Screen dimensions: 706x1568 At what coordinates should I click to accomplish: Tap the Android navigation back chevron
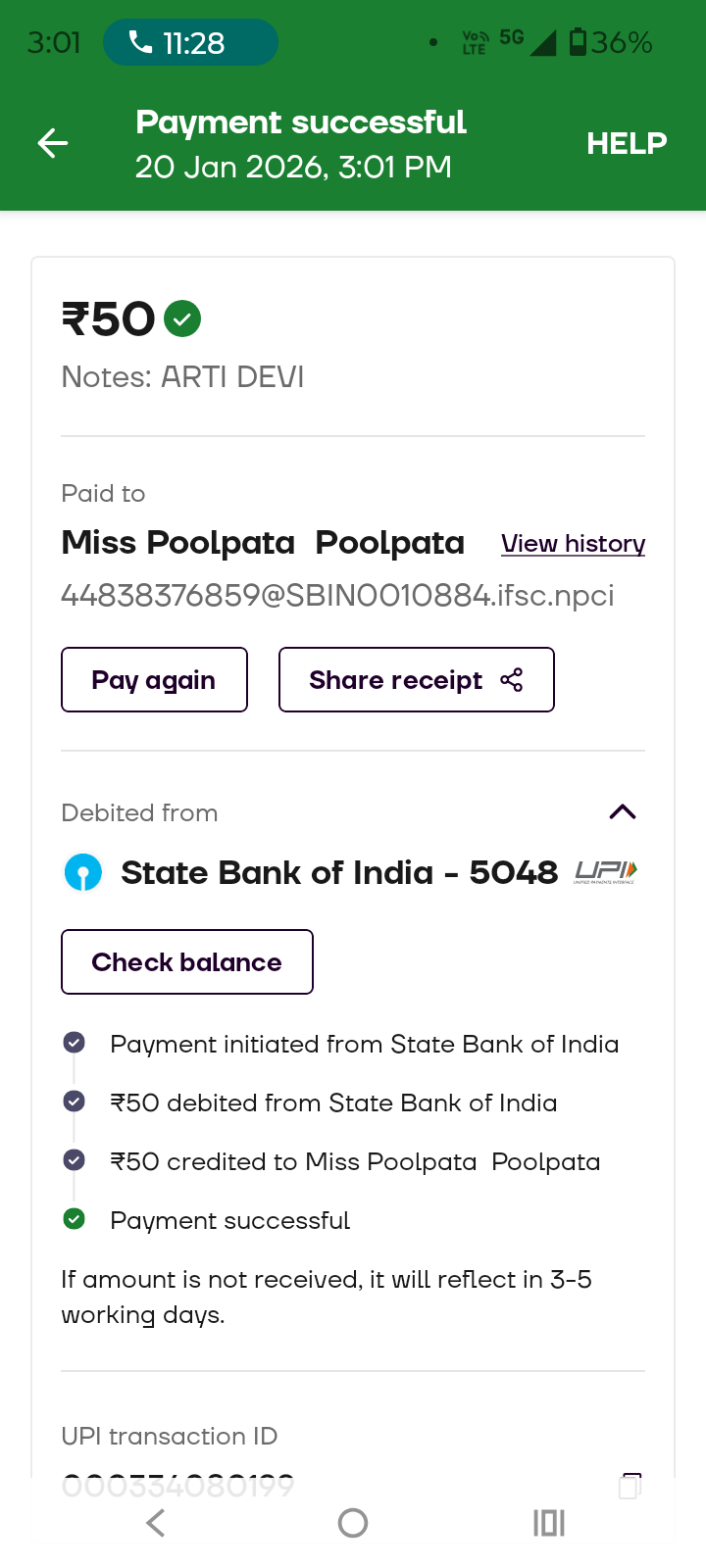(x=156, y=1523)
